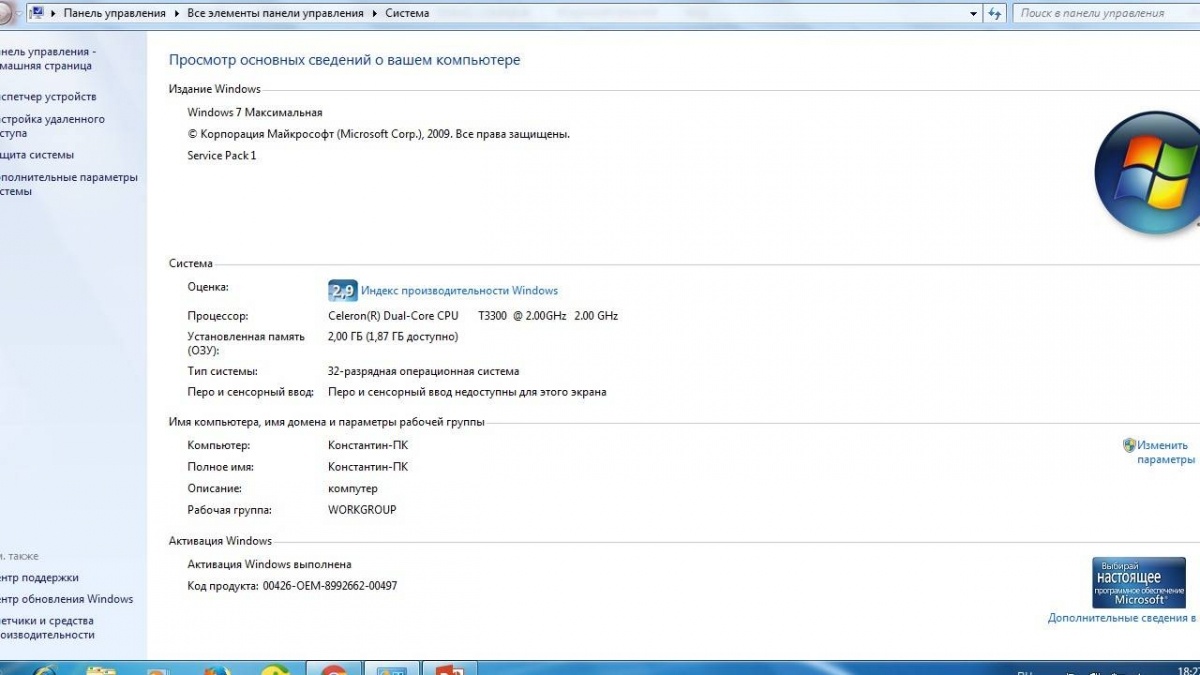
Task: Click the genuine Microsoft software badge
Action: [1138, 583]
